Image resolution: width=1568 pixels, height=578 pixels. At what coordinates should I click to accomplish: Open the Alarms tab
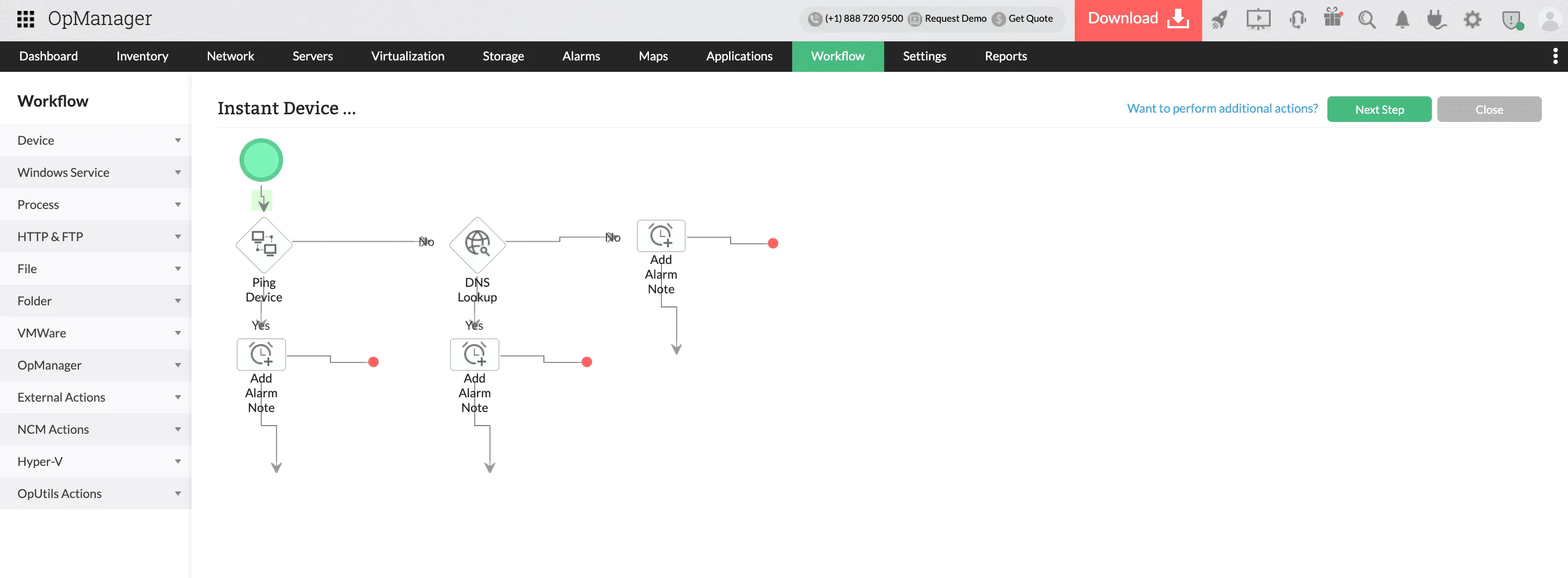pyautogui.click(x=581, y=57)
